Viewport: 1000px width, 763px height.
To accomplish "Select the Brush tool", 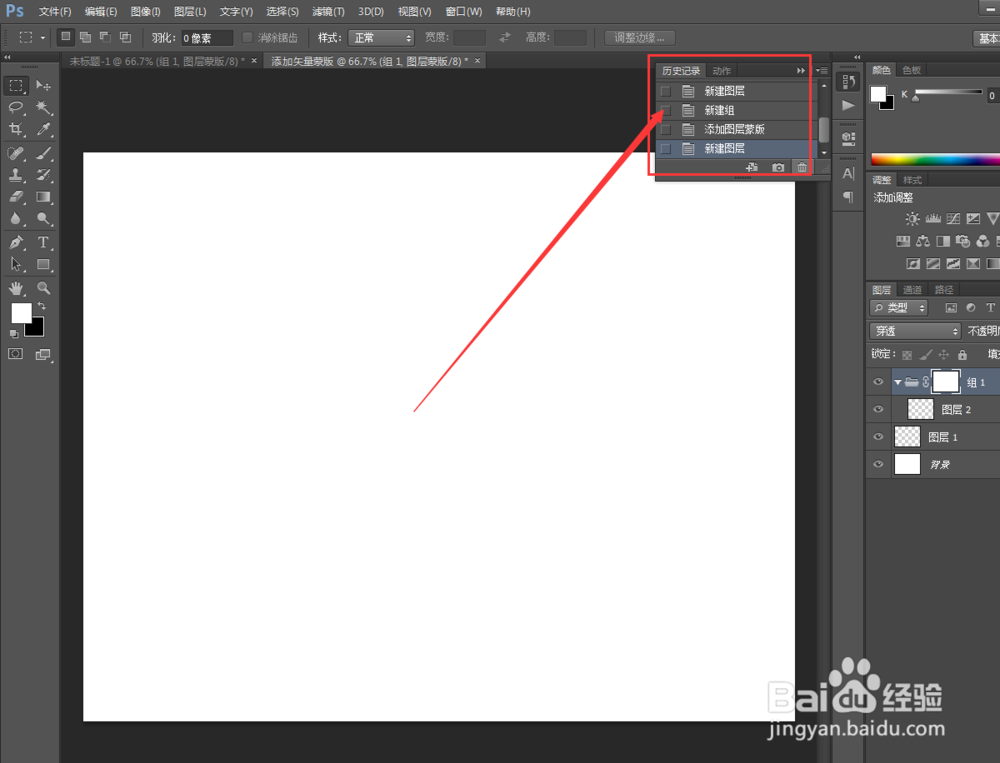I will (43, 153).
